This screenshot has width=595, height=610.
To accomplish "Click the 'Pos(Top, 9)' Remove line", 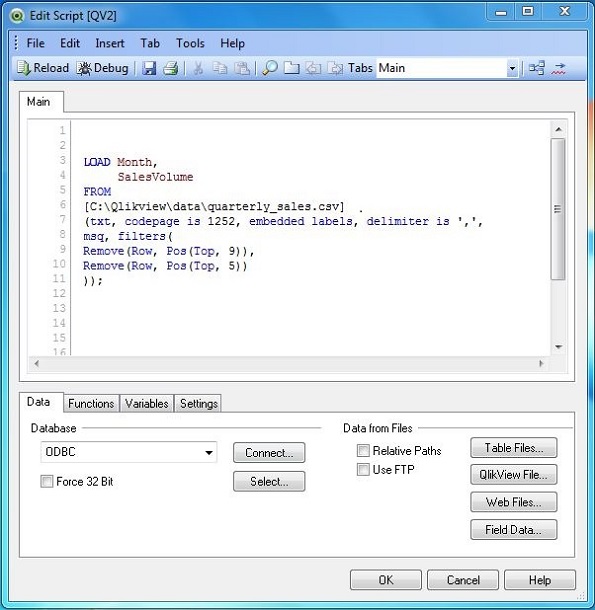I will coord(168,251).
